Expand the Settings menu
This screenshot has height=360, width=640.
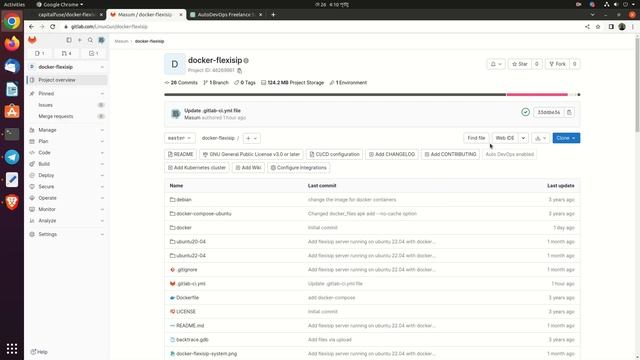[x=67, y=234]
